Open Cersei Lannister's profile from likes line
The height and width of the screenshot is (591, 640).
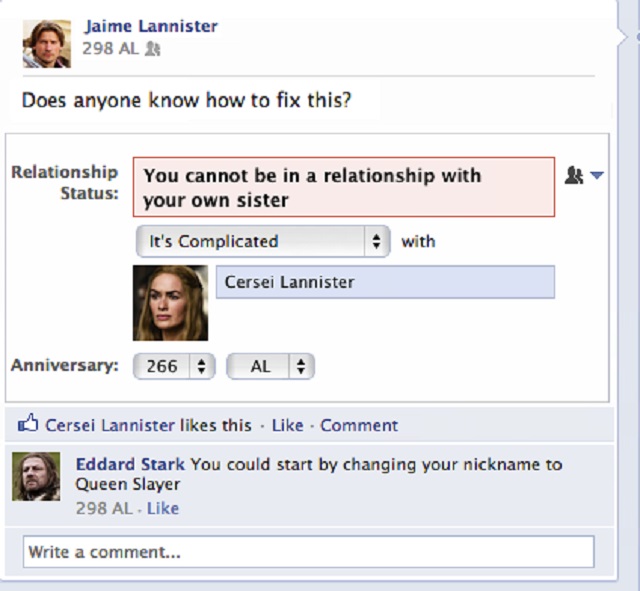110,425
